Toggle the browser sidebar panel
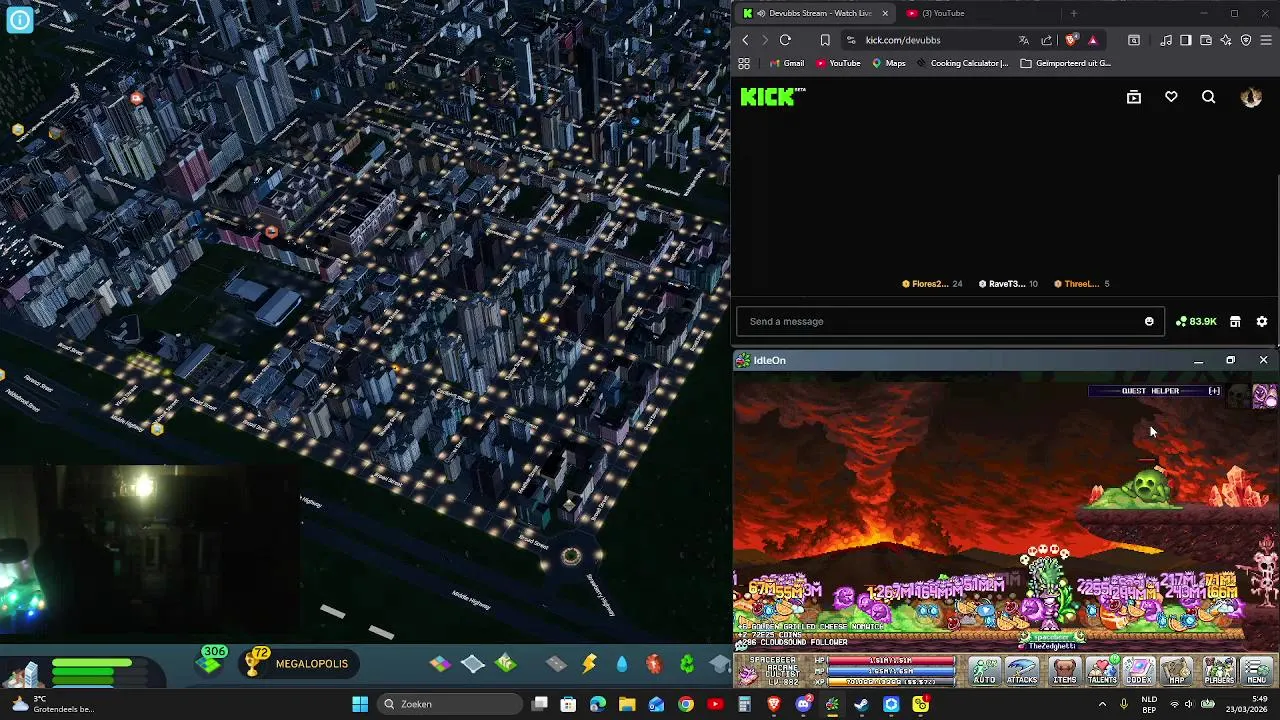 [x=1186, y=40]
